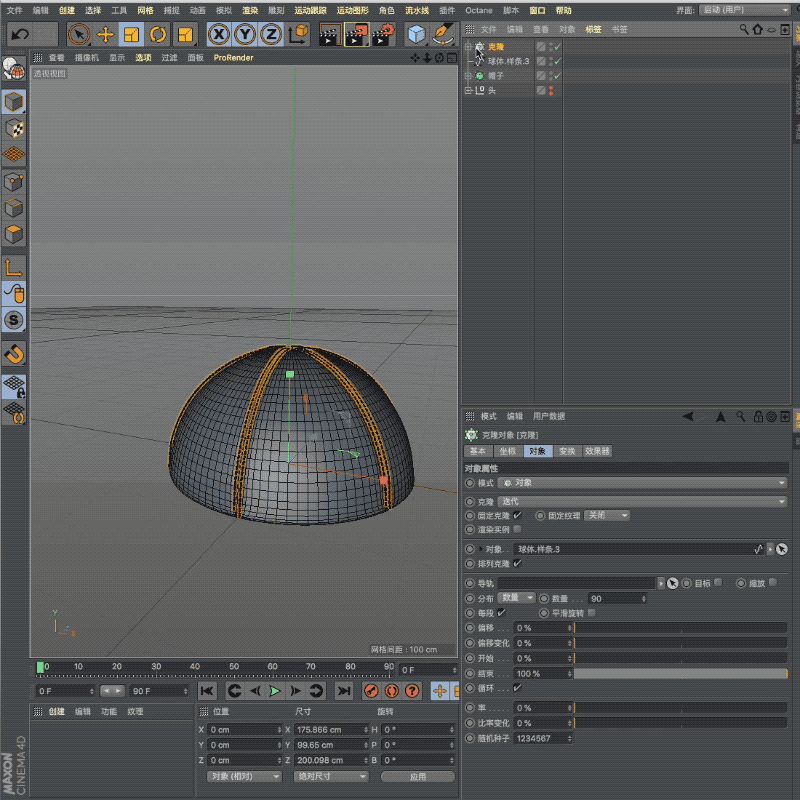The height and width of the screenshot is (800, 800).
Task: Render the active view clapperboard icon
Action: (x=330, y=34)
